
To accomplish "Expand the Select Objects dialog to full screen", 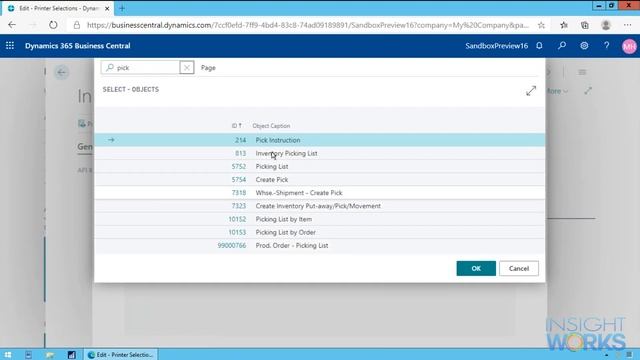I will pyautogui.click(x=531, y=91).
